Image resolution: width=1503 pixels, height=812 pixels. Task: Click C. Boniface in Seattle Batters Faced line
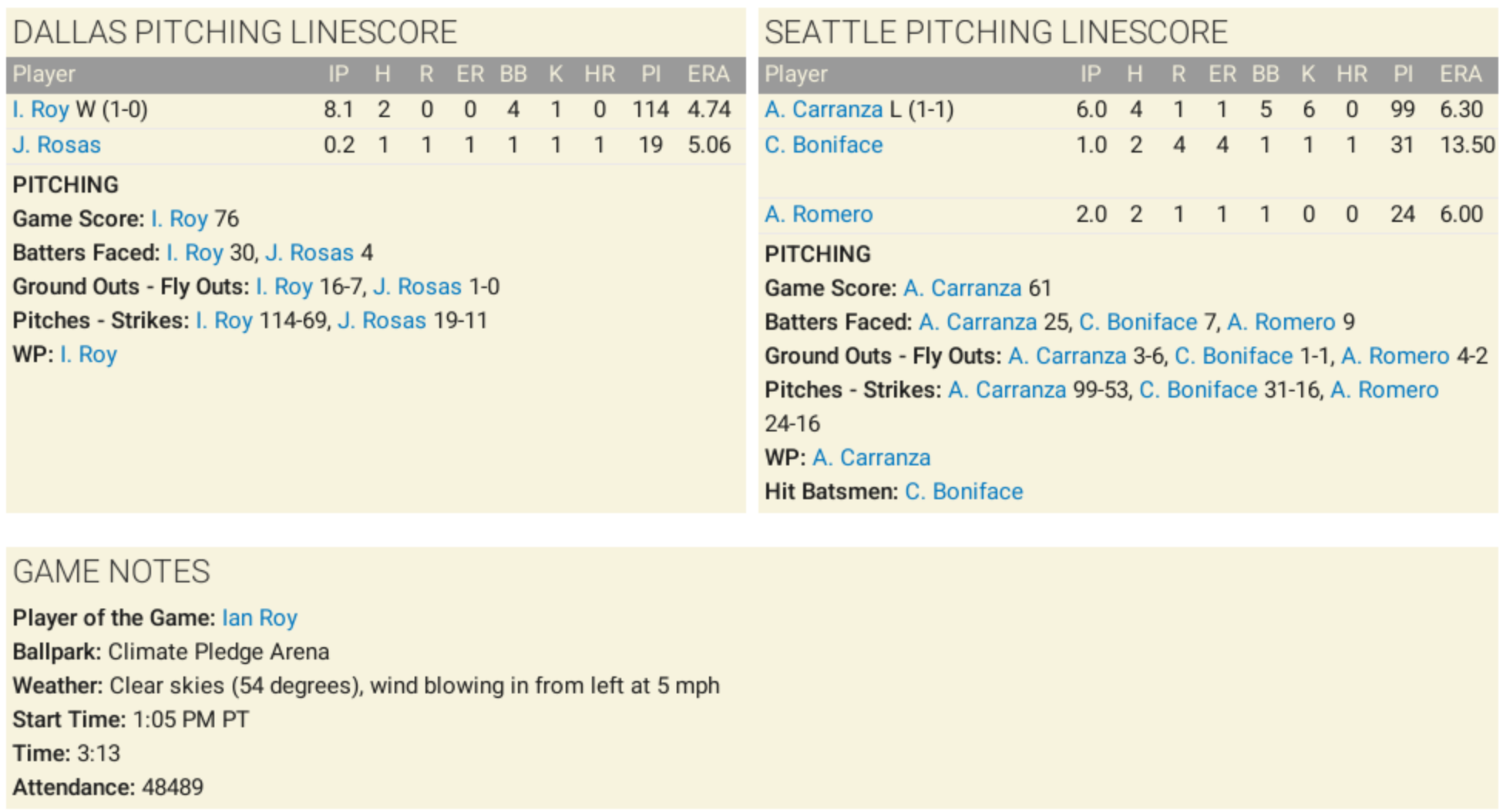pos(1138,322)
